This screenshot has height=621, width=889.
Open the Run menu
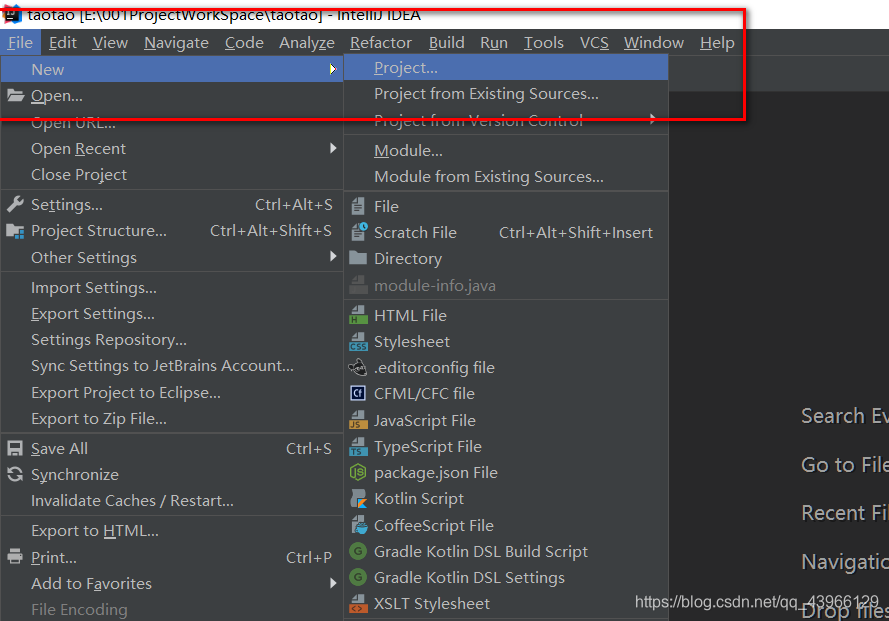click(x=494, y=43)
